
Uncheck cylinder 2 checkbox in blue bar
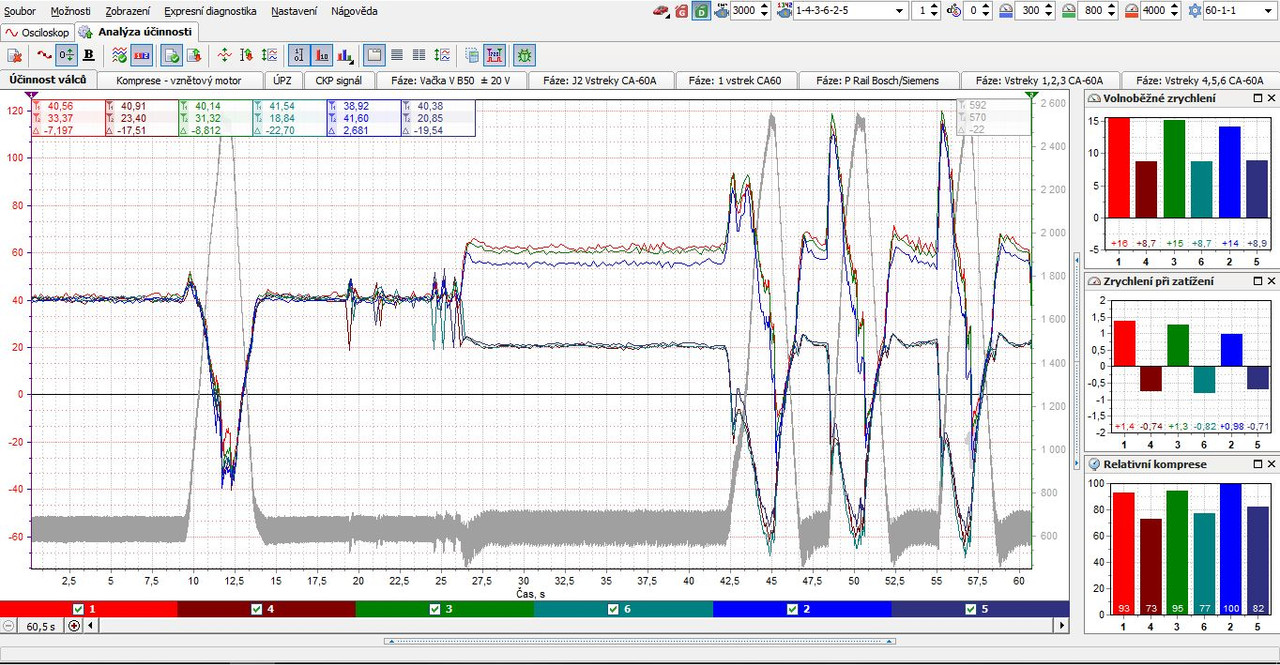(x=792, y=609)
